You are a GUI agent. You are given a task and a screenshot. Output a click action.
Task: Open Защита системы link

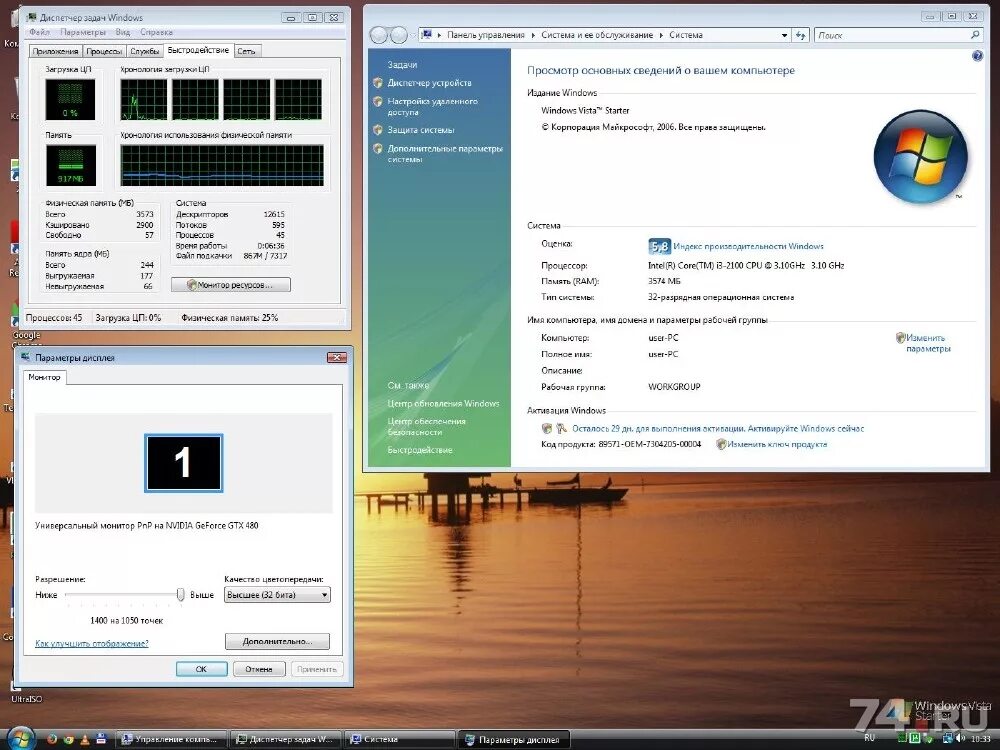point(421,130)
